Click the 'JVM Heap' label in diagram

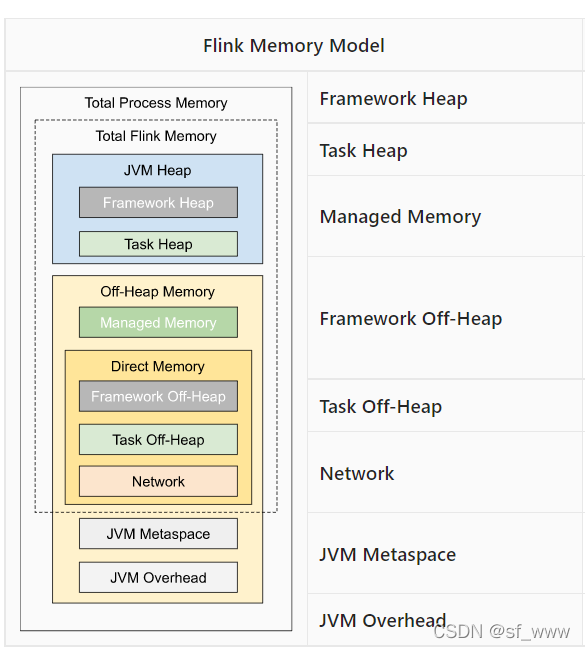[x=158, y=170]
